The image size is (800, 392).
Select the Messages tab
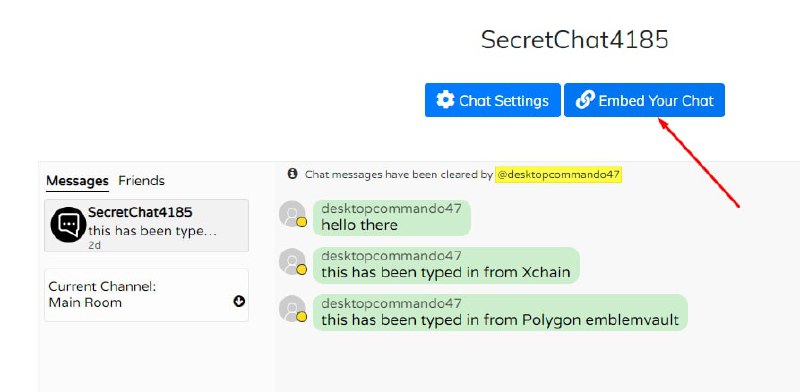[x=77, y=181]
